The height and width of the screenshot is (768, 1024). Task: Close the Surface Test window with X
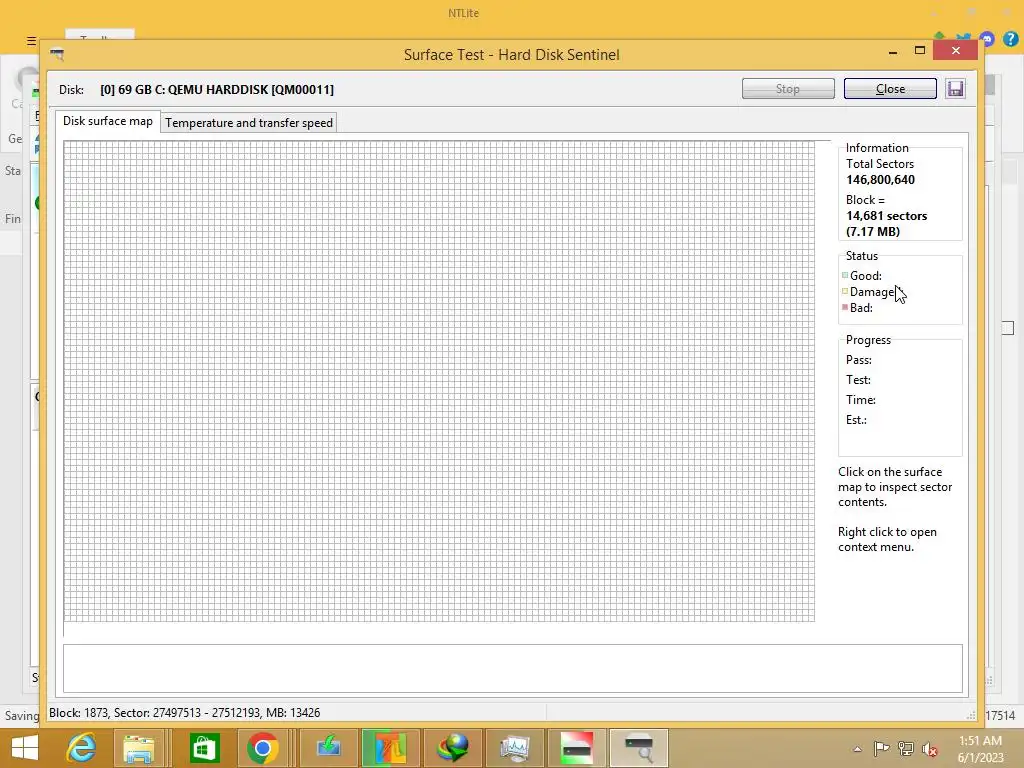point(955,50)
